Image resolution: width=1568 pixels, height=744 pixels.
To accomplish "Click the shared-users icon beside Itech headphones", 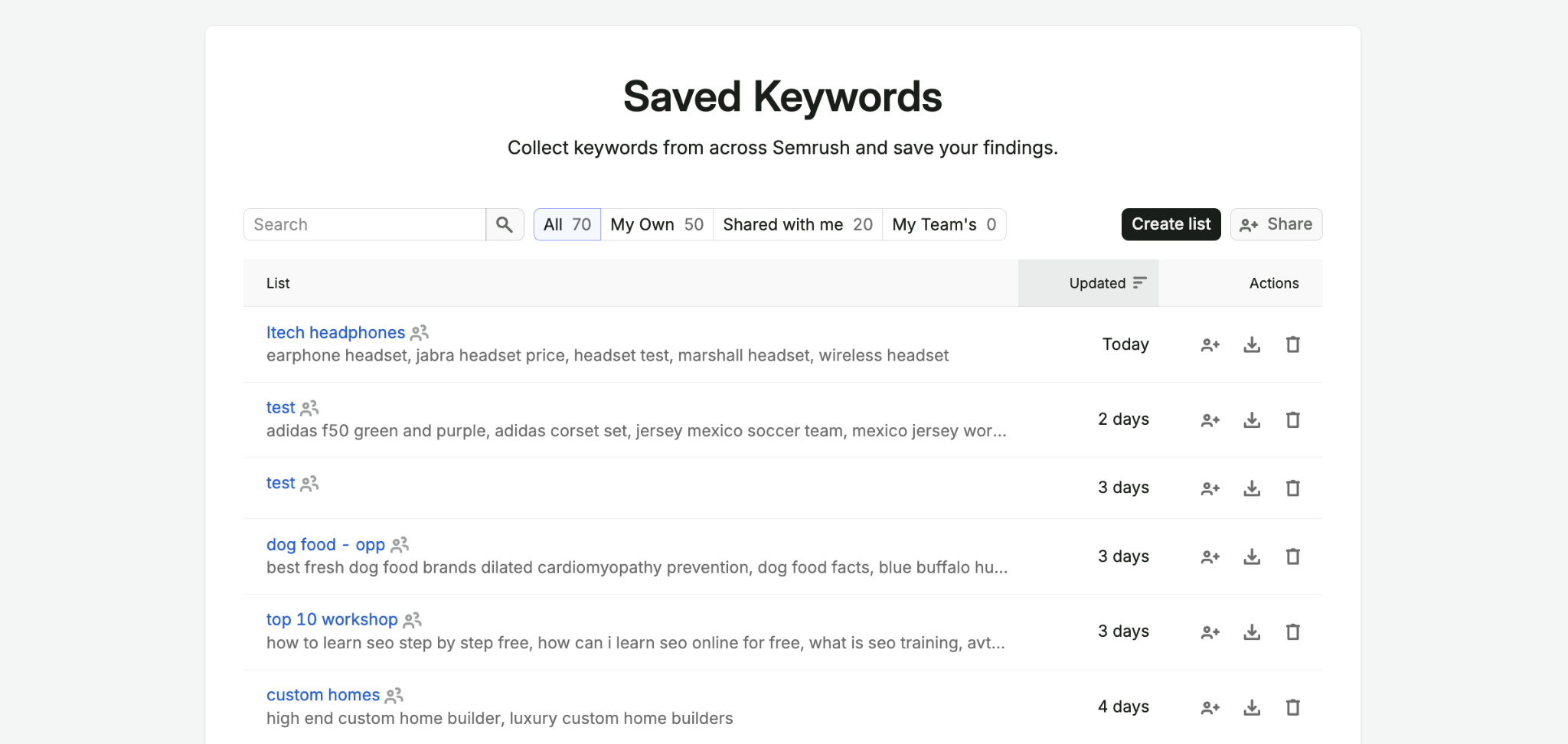I will (420, 332).
